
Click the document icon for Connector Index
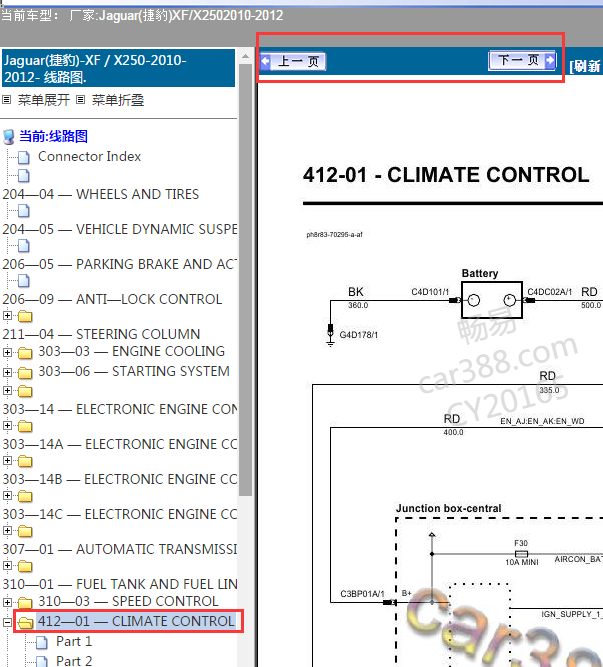(x=24, y=157)
